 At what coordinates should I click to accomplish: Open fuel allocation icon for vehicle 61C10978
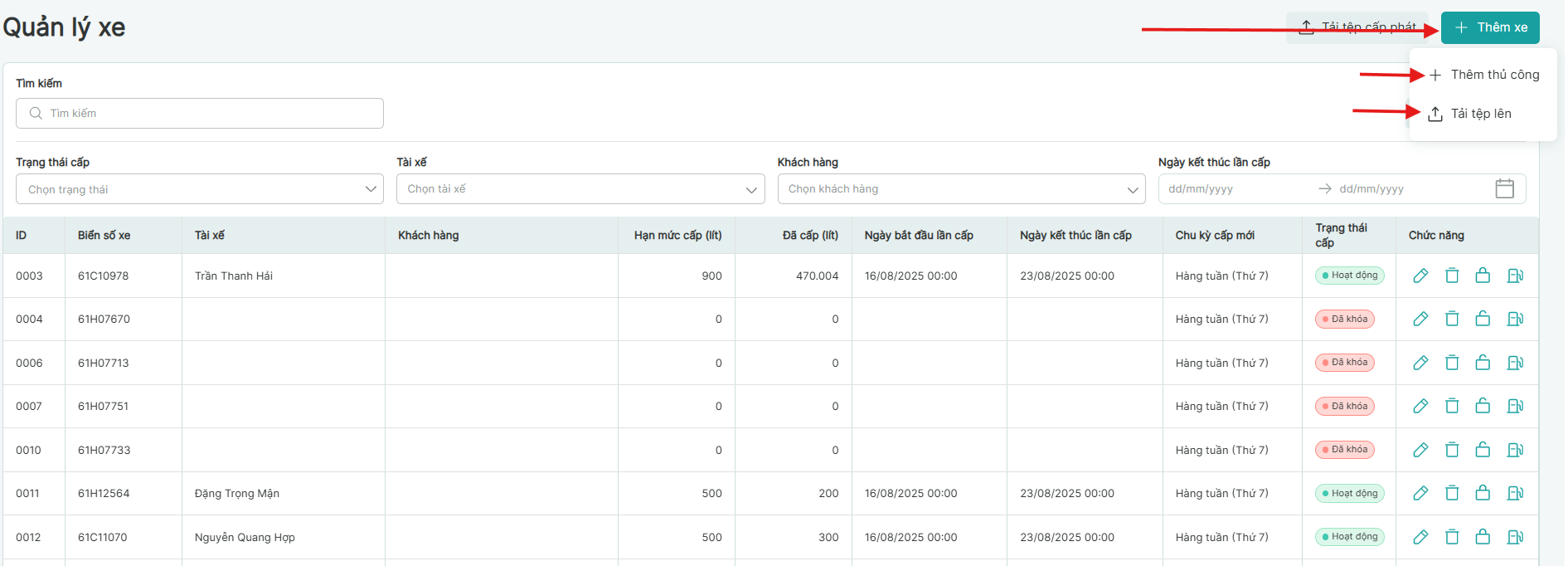[x=1515, y=276]
